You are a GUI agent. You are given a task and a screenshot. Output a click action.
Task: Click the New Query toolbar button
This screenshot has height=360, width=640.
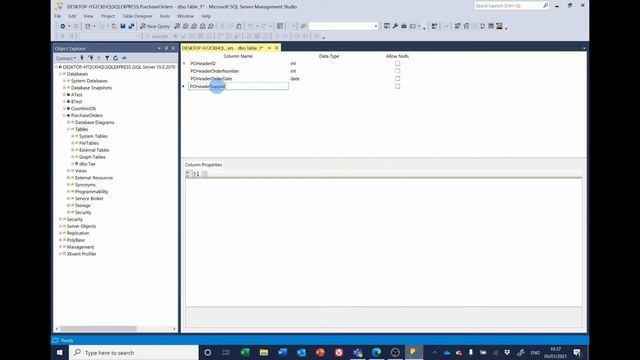click(155, 26)
